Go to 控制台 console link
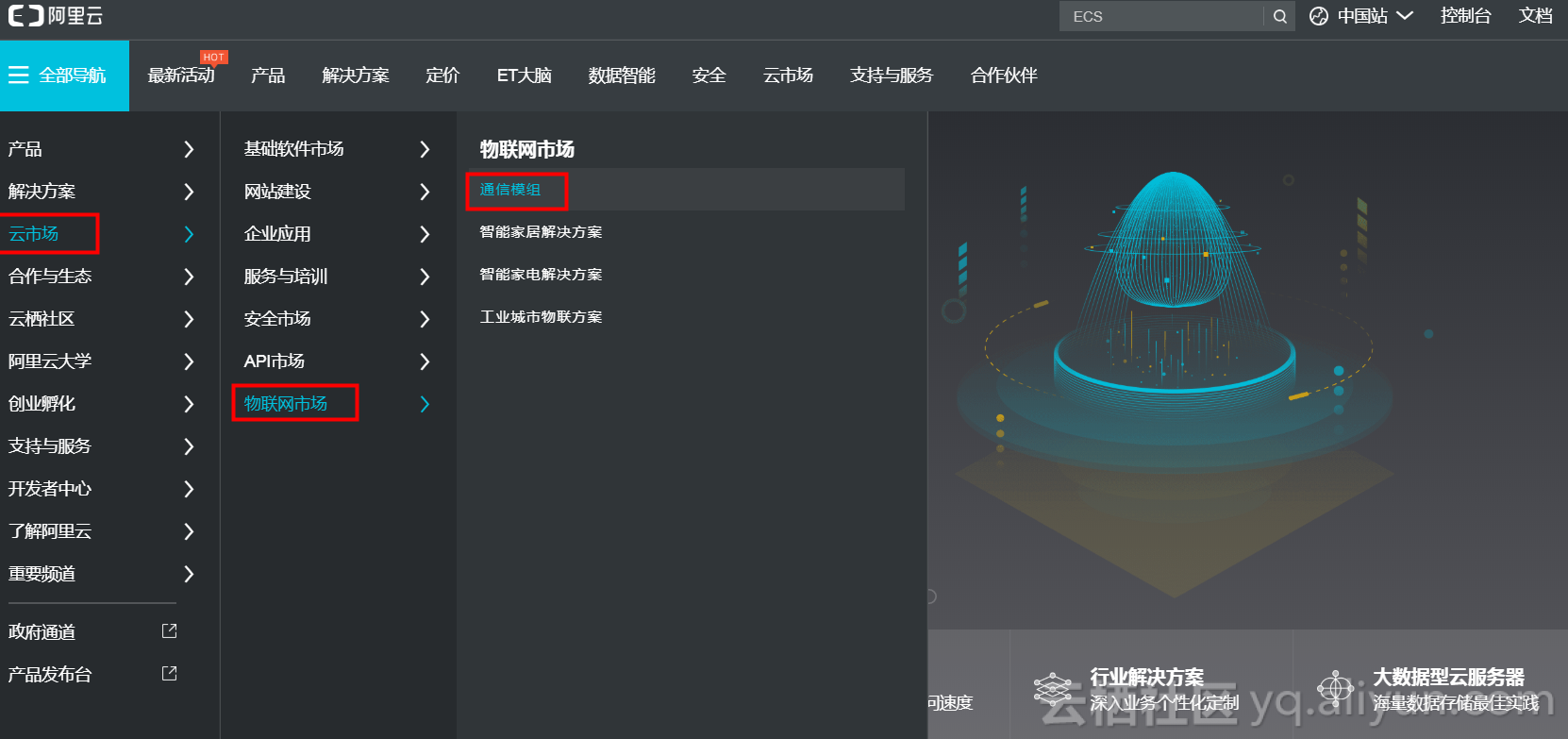1568x739 pixels. point(1465,16)
